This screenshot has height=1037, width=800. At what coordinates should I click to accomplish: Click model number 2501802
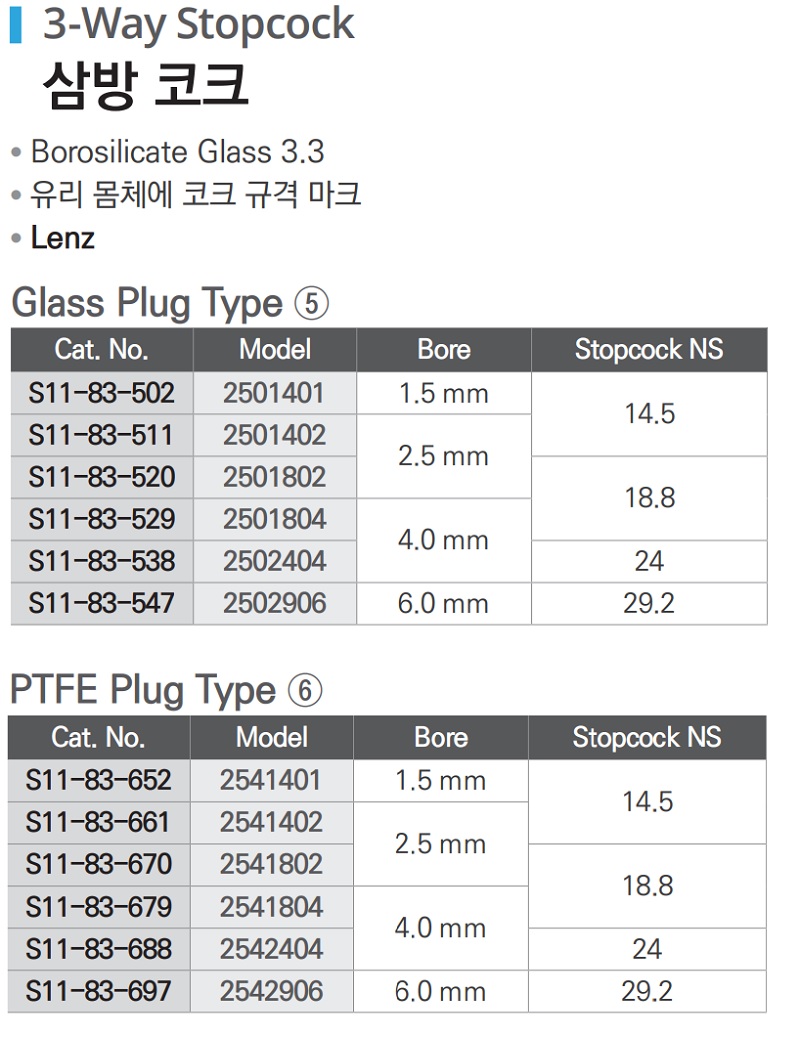pos(274,477)
